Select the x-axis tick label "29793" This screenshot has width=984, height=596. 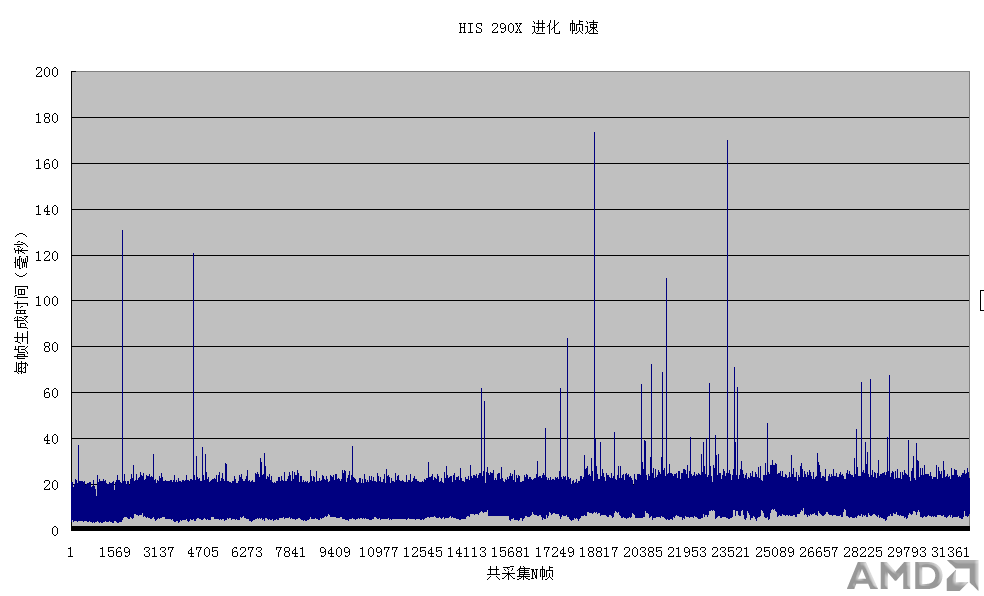point(906,552)
